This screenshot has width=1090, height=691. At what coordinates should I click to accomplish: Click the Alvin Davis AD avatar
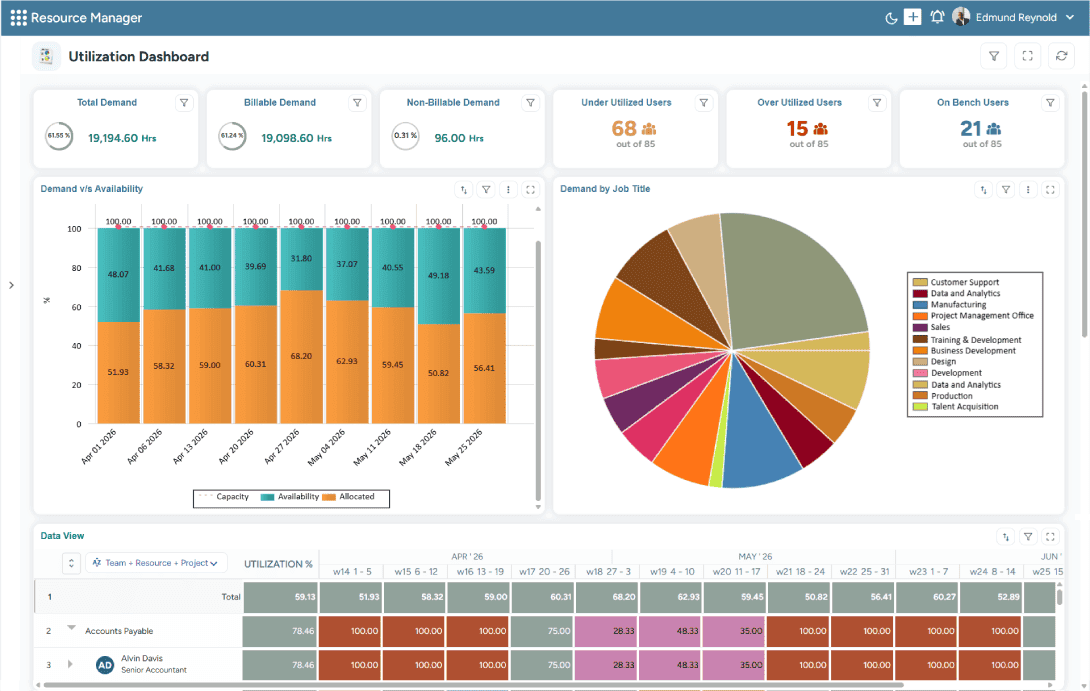(x=105, y=665)
